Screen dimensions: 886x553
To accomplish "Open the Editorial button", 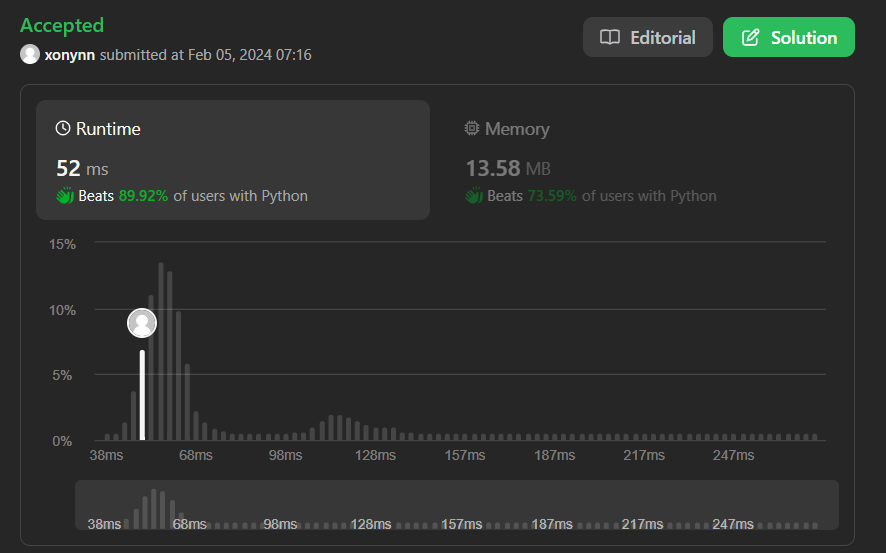I will pyautogui.click(x=648, y=37).
